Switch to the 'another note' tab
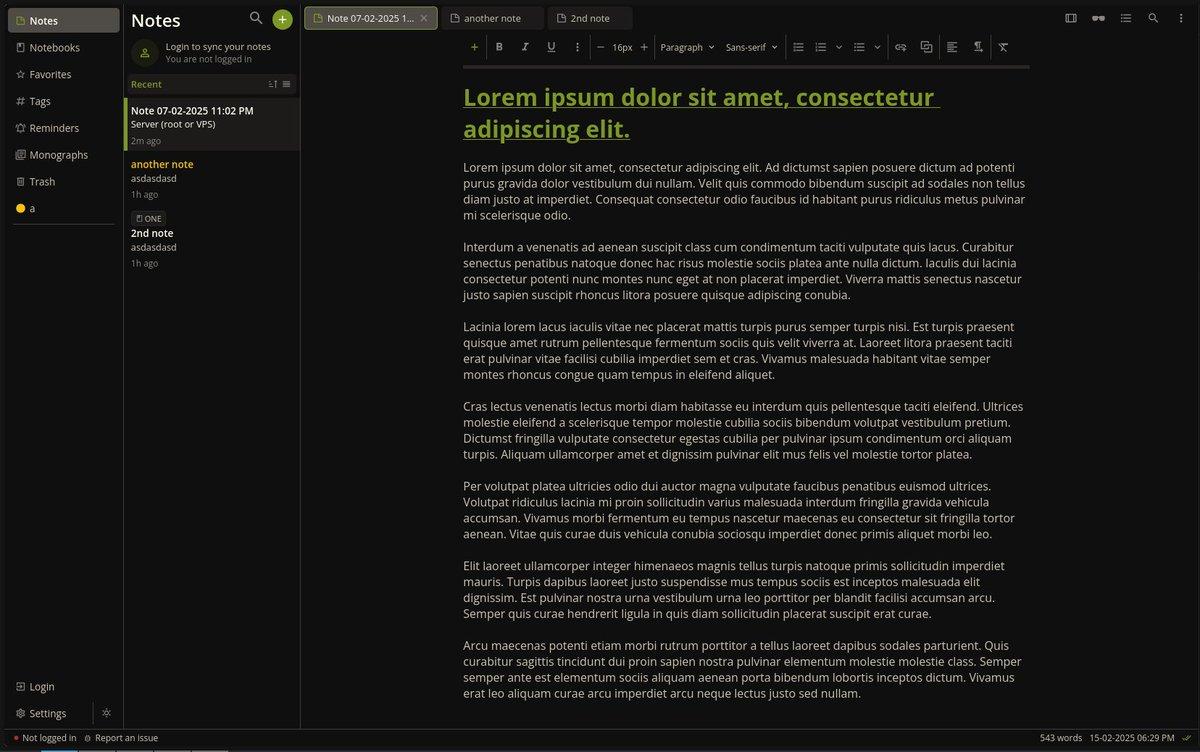Screen dimensions: 1200x752 [493, 18]
